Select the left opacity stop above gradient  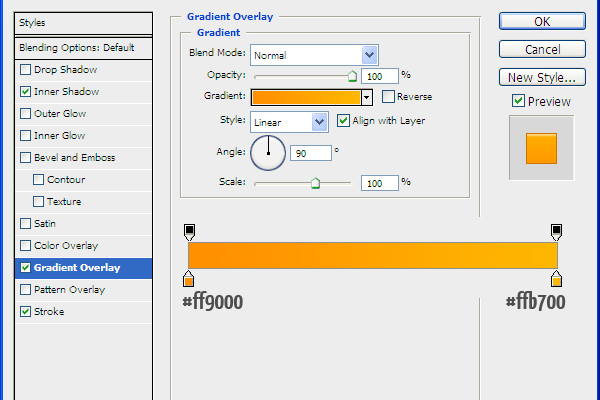coord(189,232)
